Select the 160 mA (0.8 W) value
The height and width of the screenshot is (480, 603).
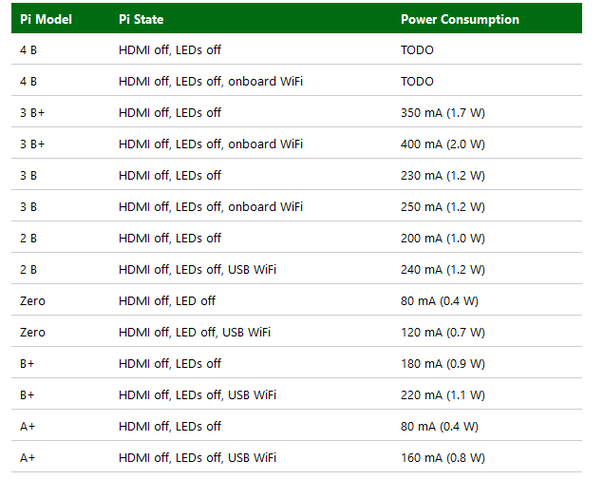click(443, 458)
